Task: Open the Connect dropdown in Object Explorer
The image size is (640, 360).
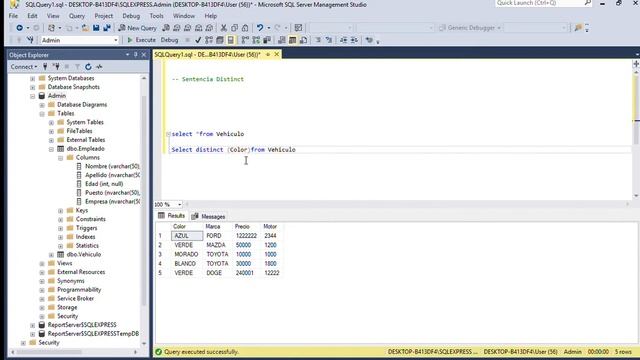Action: tap(24, 67)
